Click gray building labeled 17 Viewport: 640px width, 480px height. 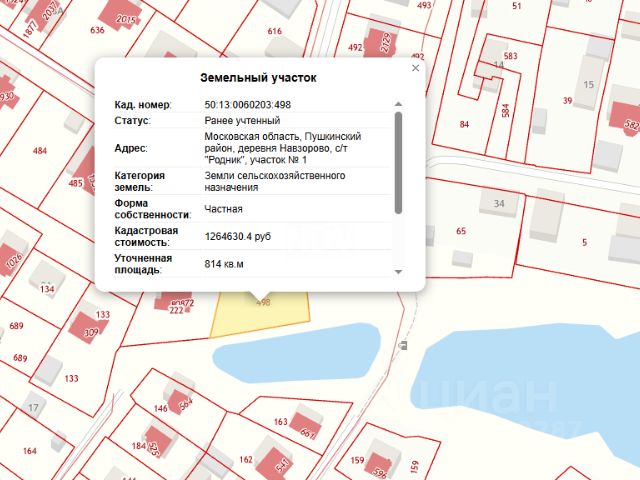pos(33,407)
